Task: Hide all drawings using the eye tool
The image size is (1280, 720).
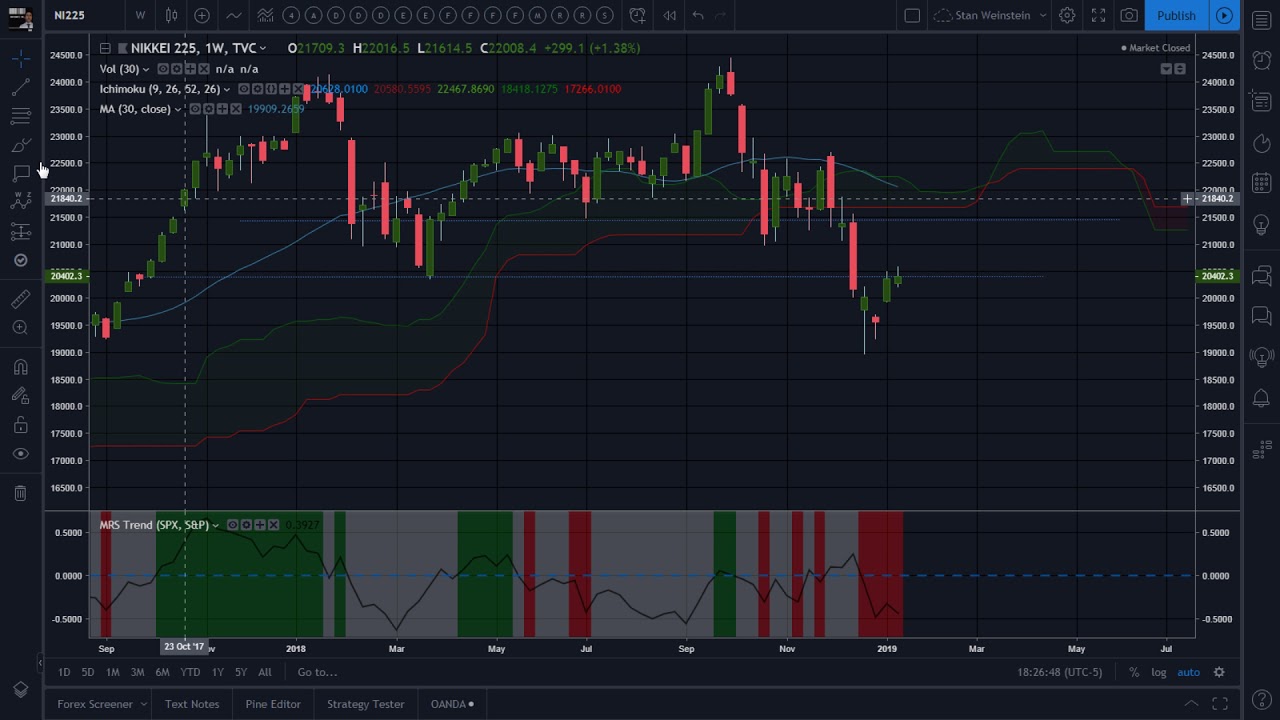Action: tap(20, 454)
